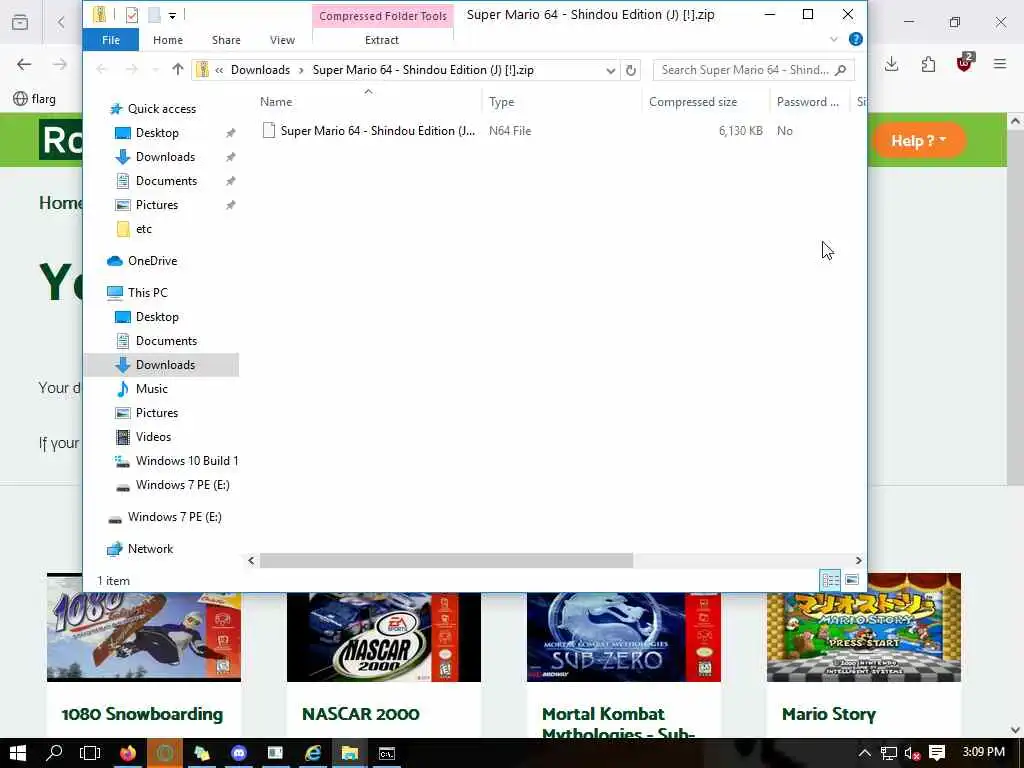1024x768 pixels.
Task: Open the Help dropdown on the webpage
Action: point(919,140)
